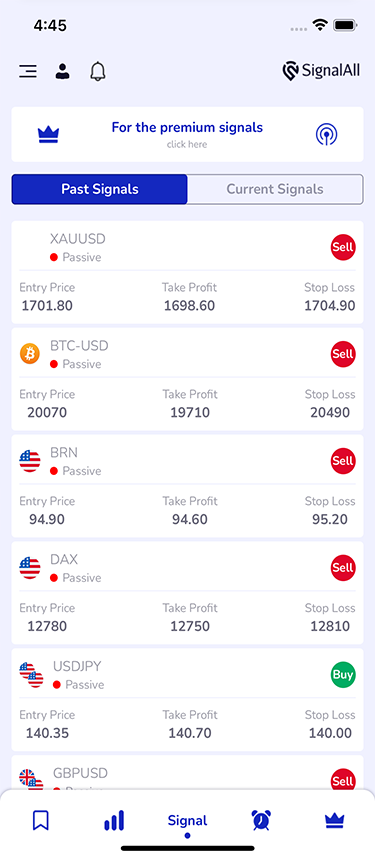Open the crown premium tab in bottom bar
This screenshot has height=859, width=375.
(x=334, y=820)
